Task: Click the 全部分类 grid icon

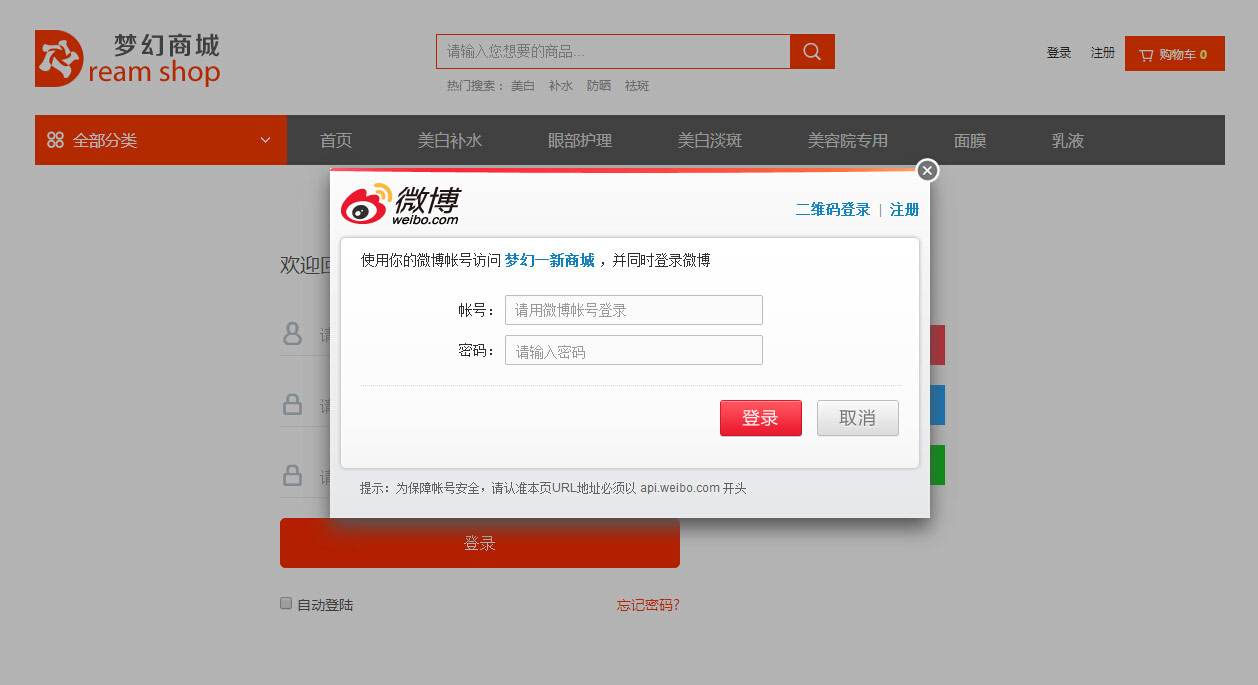Action: [56, 140]
